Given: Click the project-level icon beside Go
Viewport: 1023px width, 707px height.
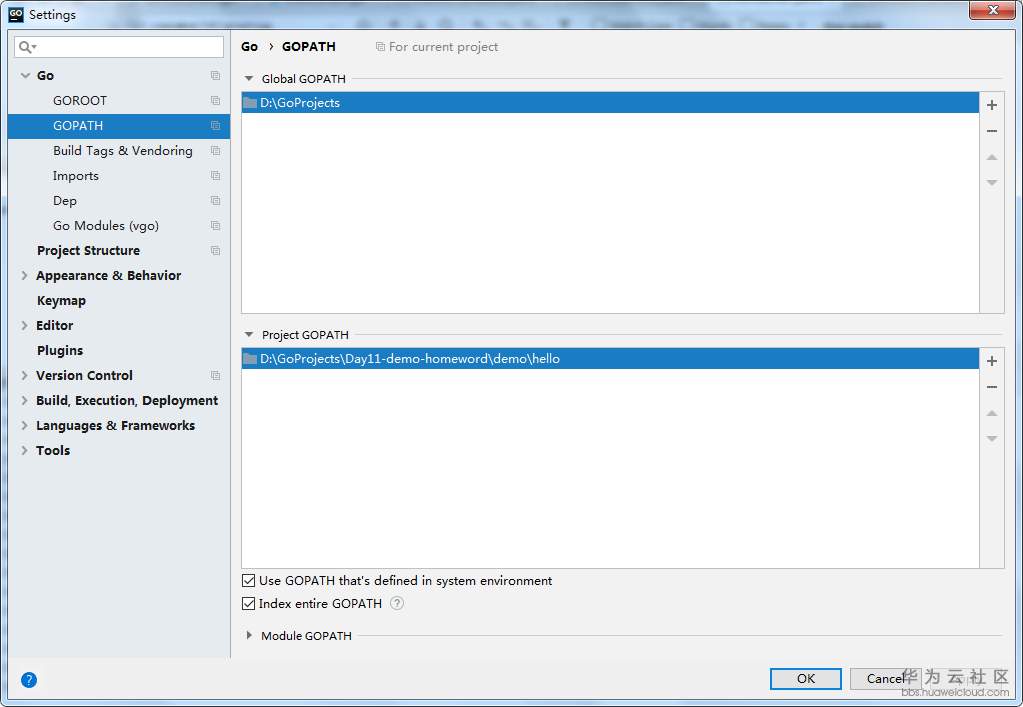Looking at the screenshot, I should (215, 76).
